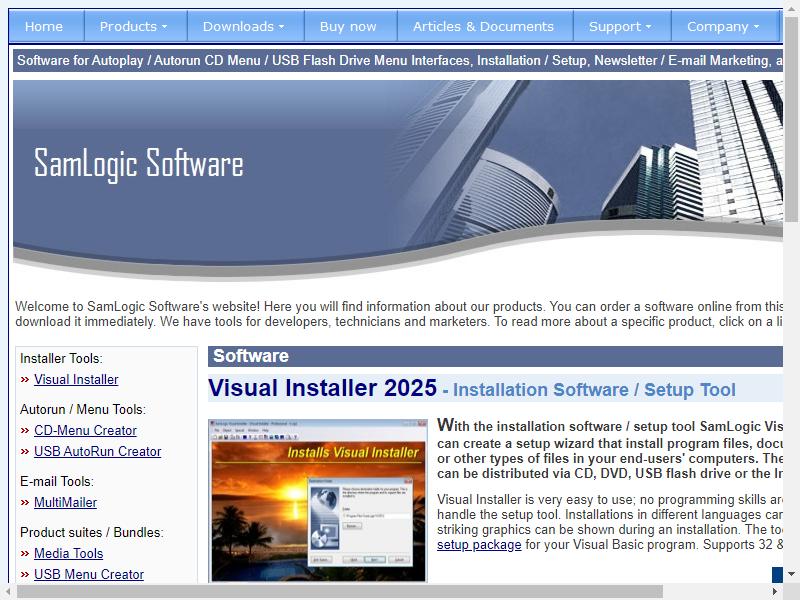Click the Visual Installer screenshot thumbnail
Viewport: 800px width, 600px height.
click(317, 501)
